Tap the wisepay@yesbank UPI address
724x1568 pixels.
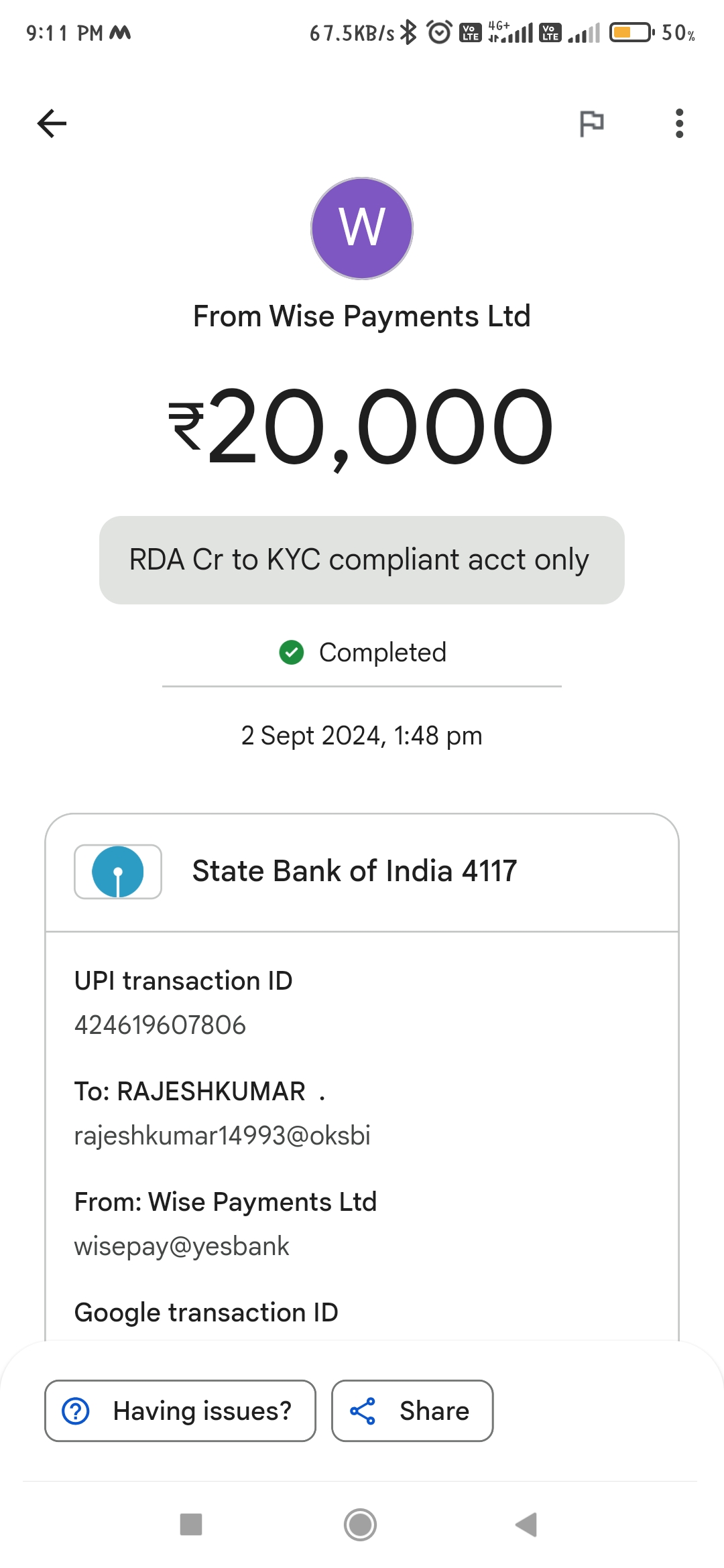point(182,1246)
